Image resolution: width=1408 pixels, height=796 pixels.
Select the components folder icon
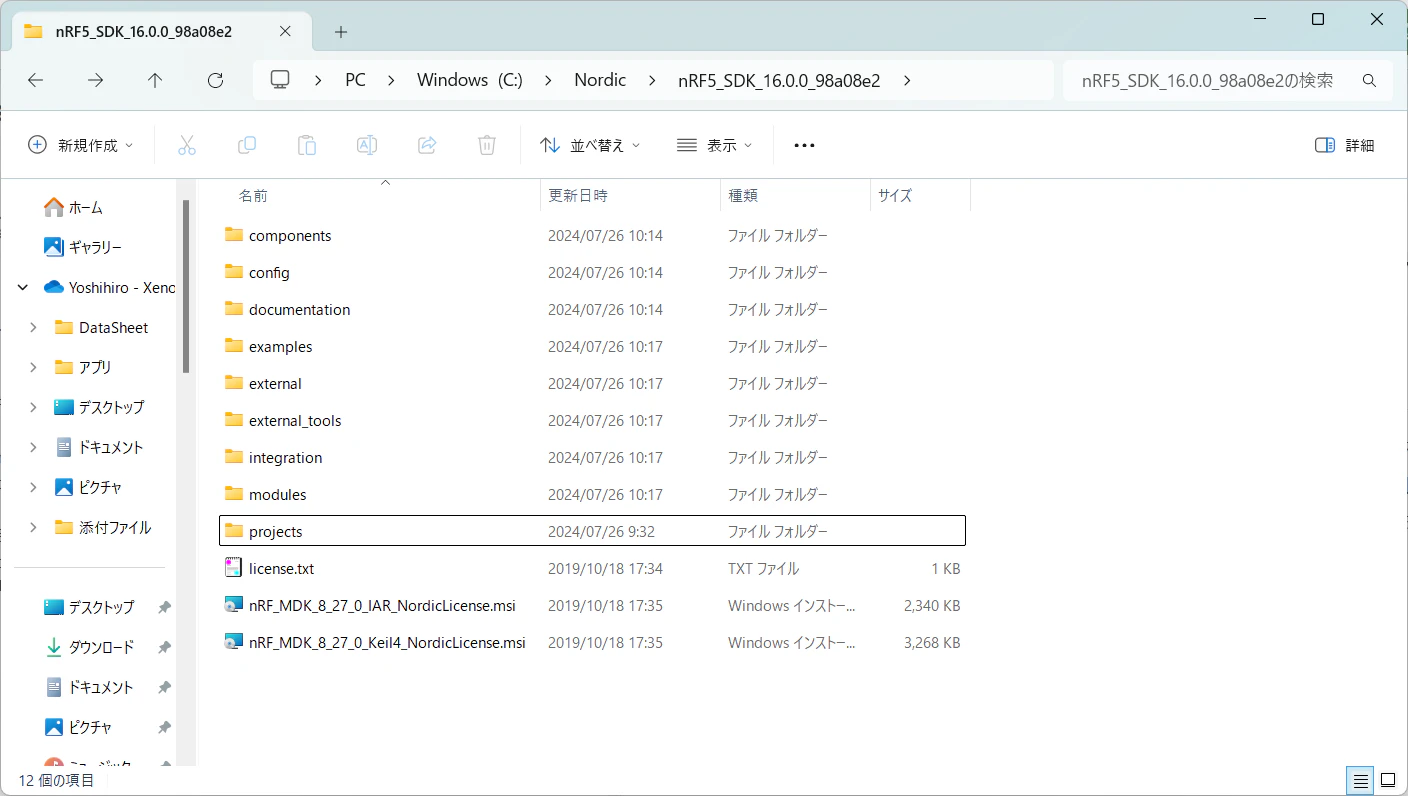[234, 235]
